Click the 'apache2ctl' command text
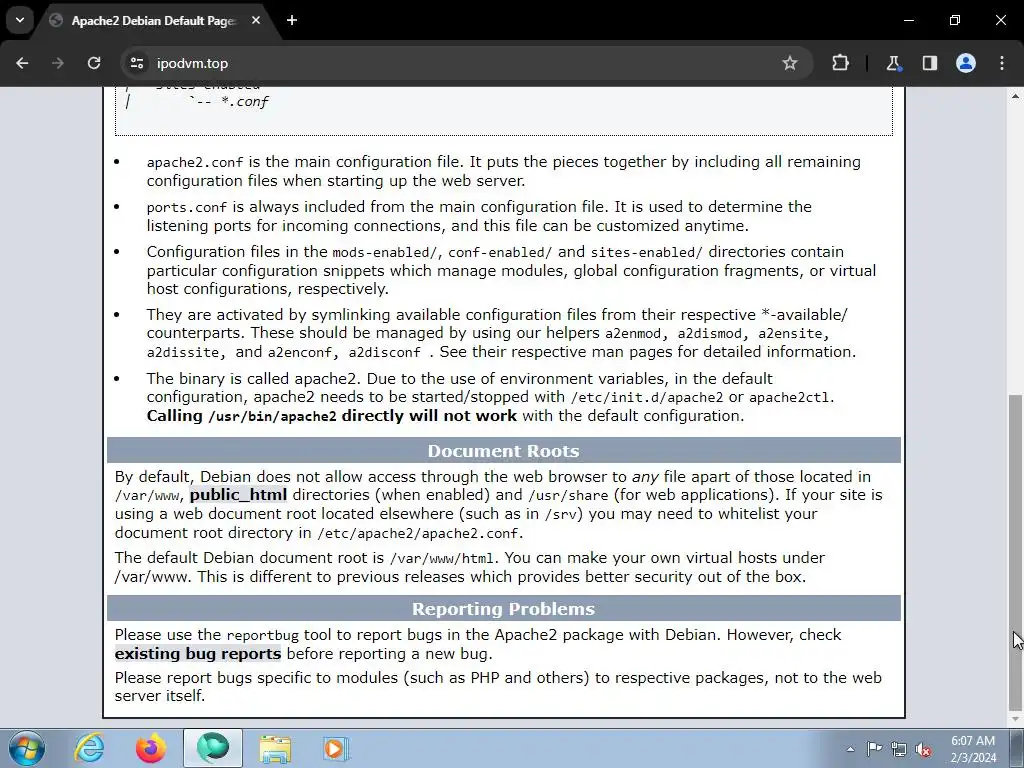Screen dimensions: 1024x768 (790, 398)
